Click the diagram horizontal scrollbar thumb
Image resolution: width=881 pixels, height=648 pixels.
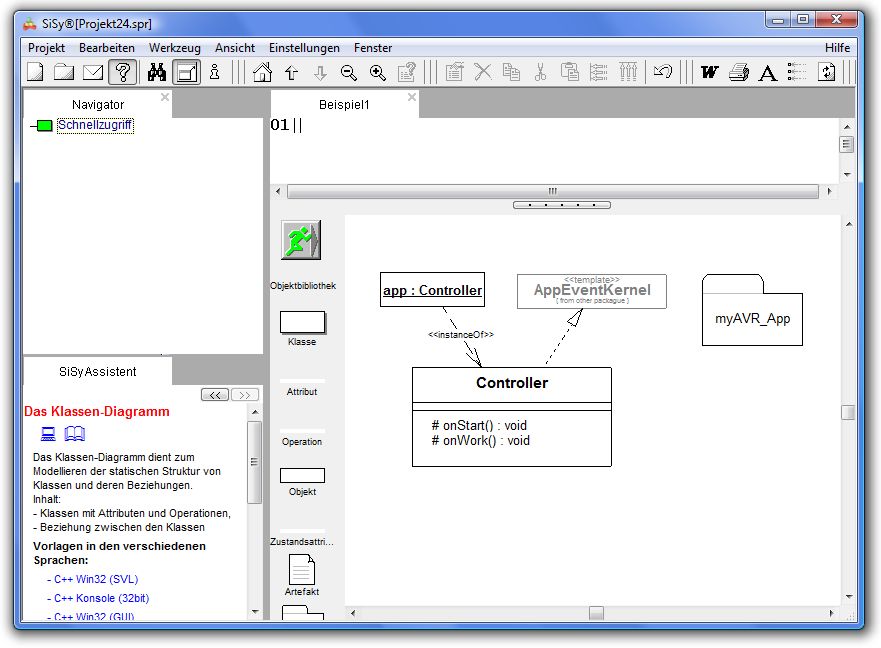(x=596, y=613)
